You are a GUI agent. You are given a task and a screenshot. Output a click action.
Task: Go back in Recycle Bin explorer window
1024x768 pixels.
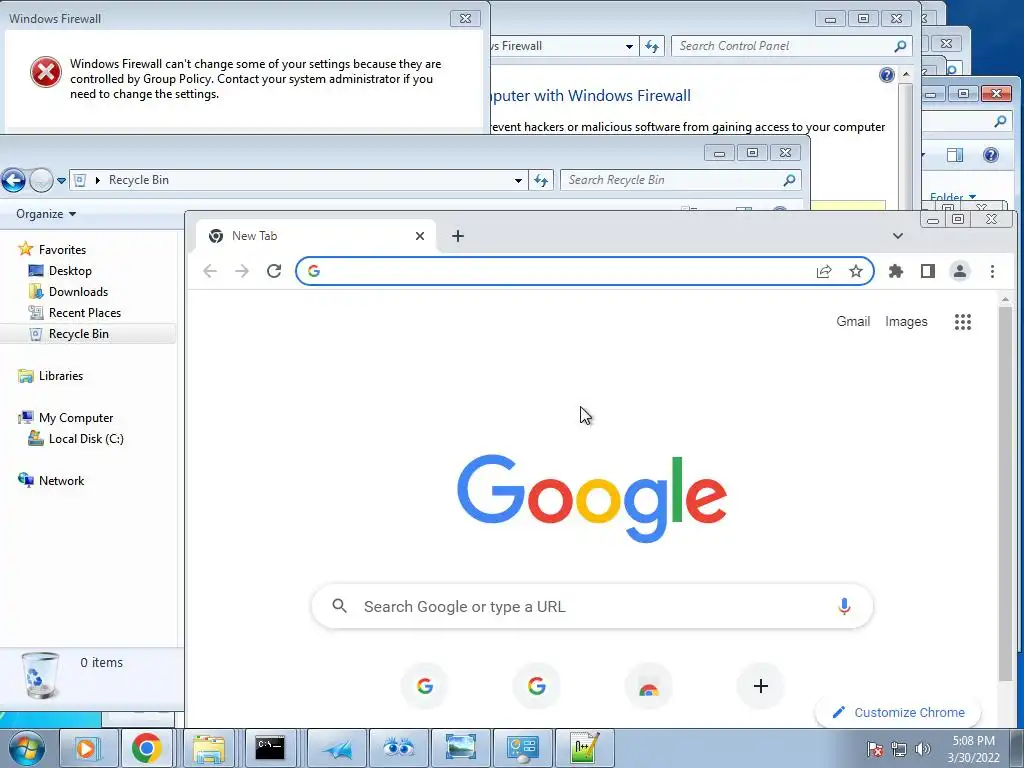click(x=13, y=180)
